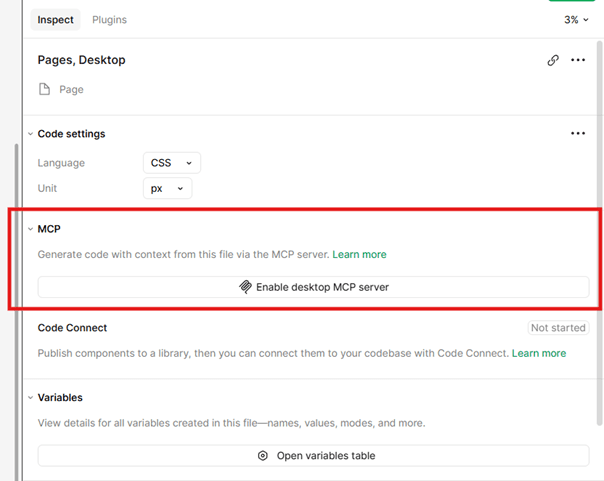
Task: Open Code settings three-dot menu
Action: click(578, 134)
